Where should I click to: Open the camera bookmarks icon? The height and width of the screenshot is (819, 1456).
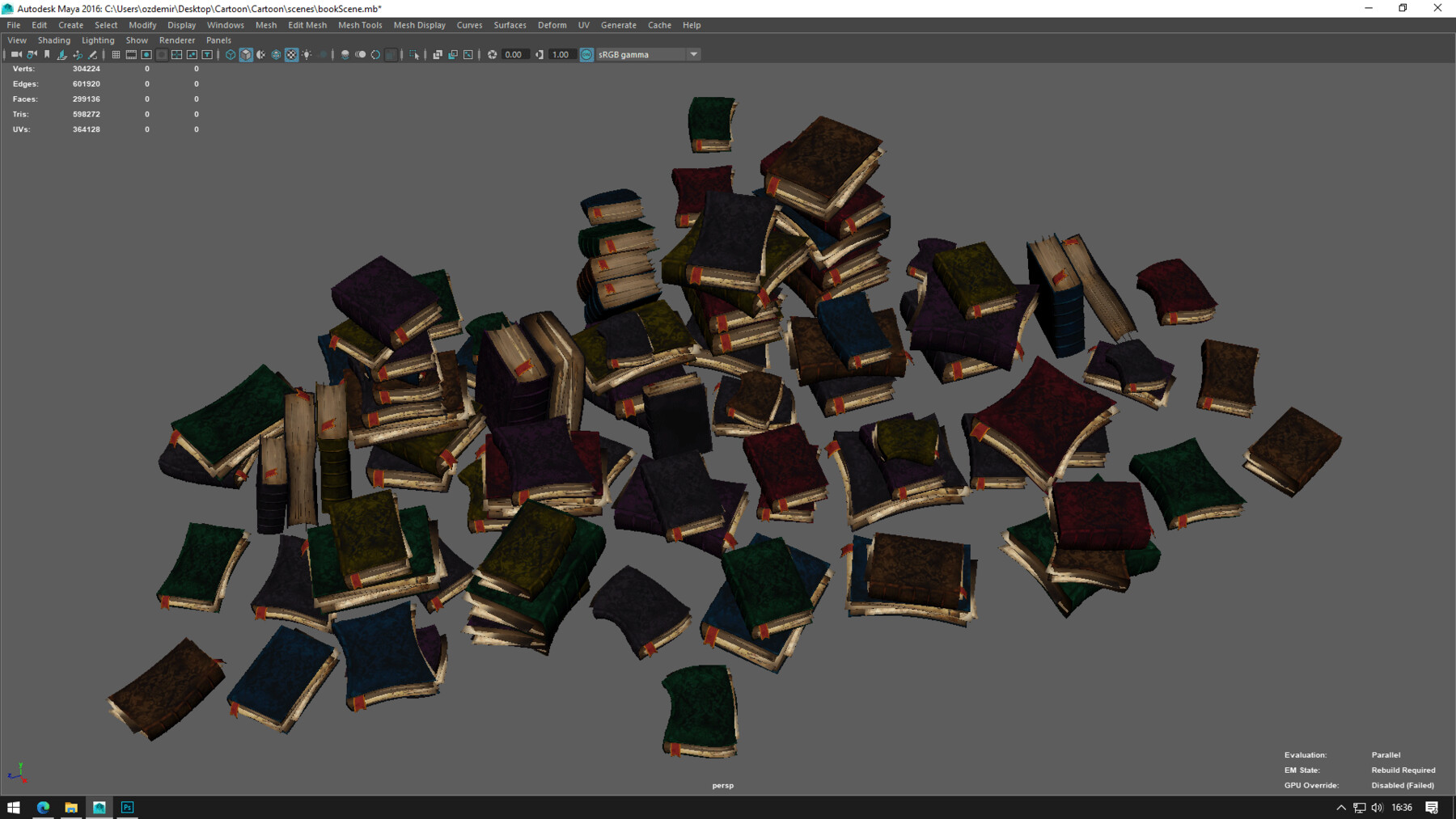click(46, 54)
